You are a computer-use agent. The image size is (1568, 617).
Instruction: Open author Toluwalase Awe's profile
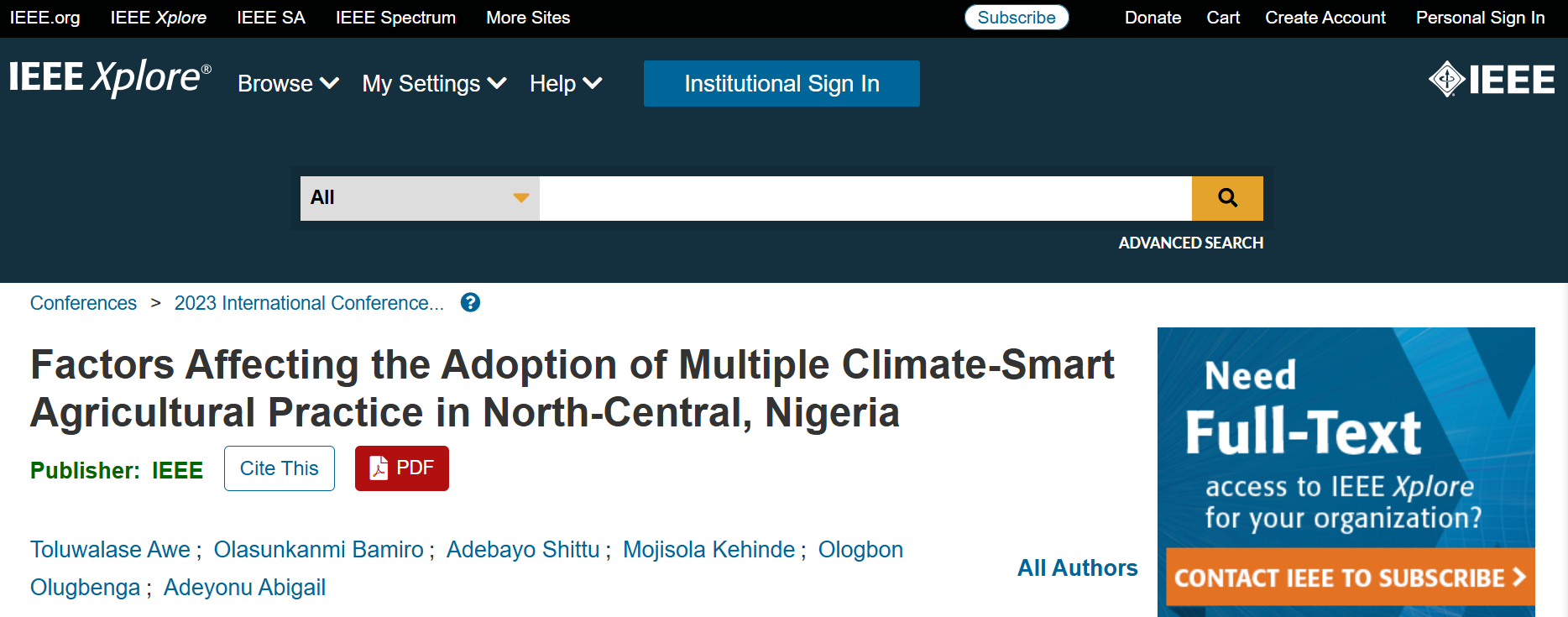(110, 550)
